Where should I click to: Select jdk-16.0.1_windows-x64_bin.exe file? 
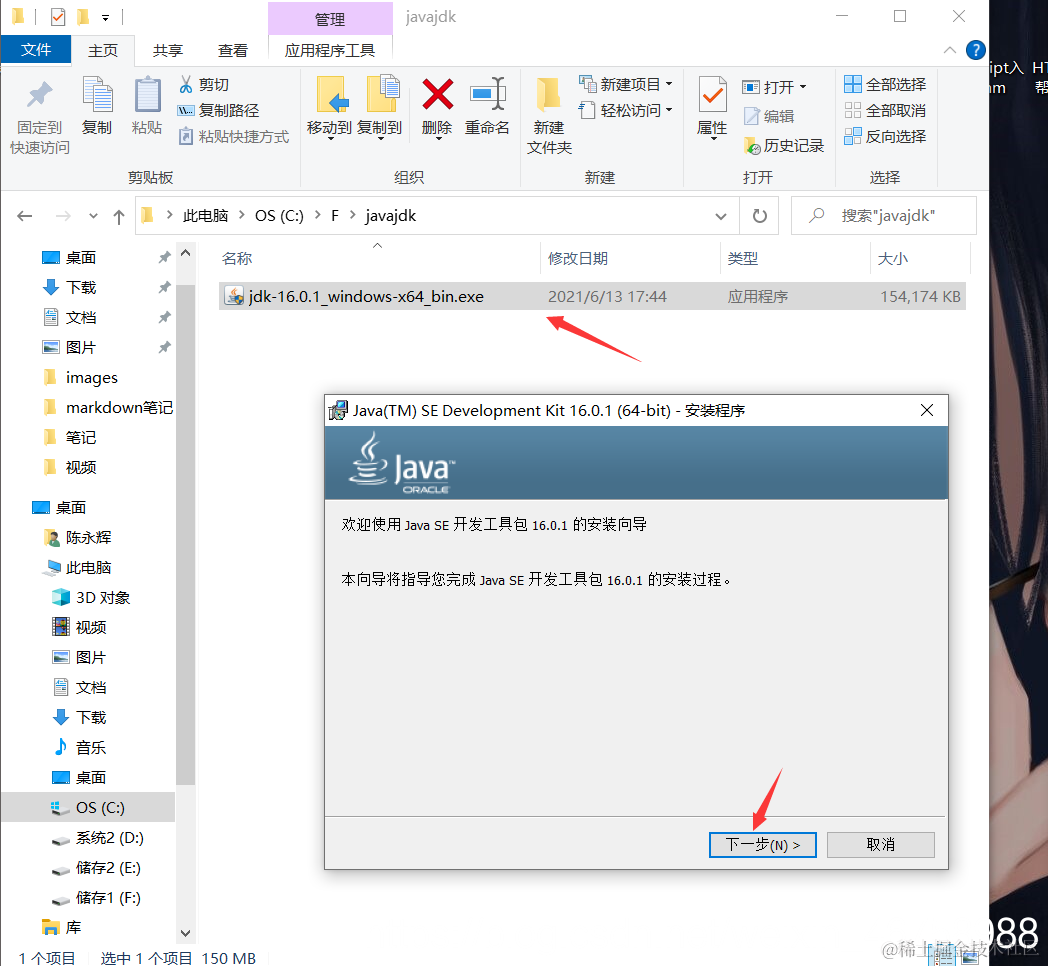pos(592,296)
